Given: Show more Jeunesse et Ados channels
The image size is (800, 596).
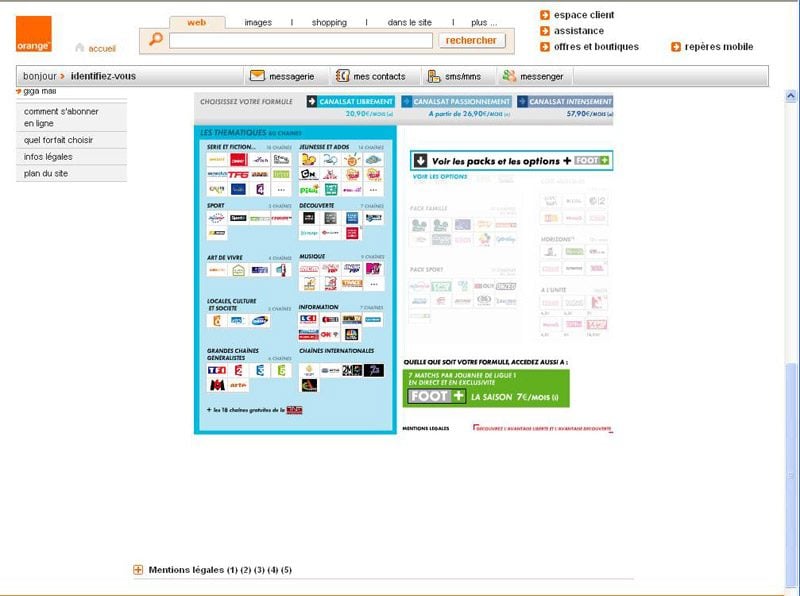Looking at the screenshot, I should click(374, 190).
